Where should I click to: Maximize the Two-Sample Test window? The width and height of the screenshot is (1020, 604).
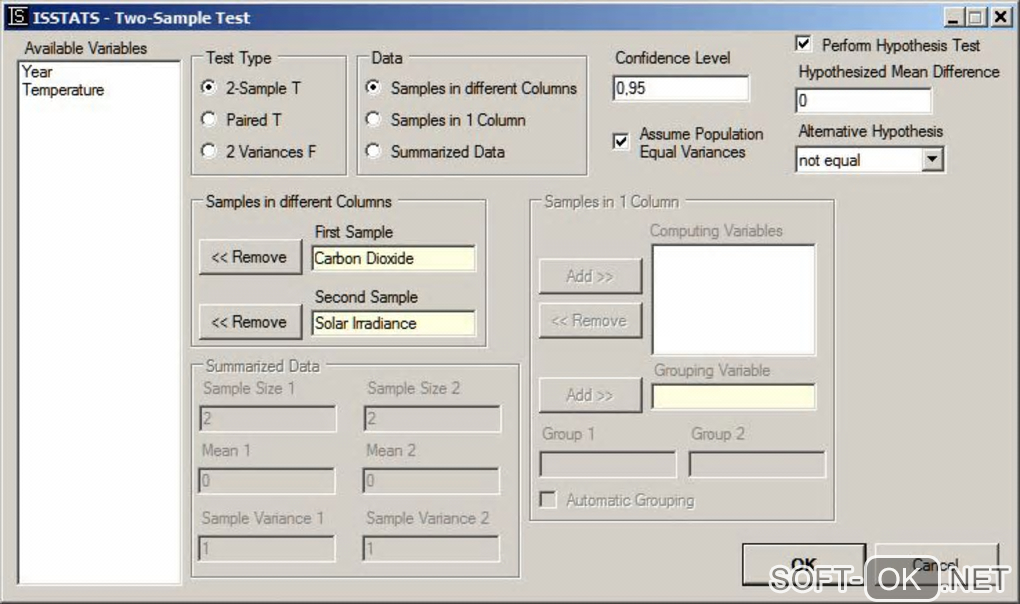pyautogui.click(x=976, y=17)
